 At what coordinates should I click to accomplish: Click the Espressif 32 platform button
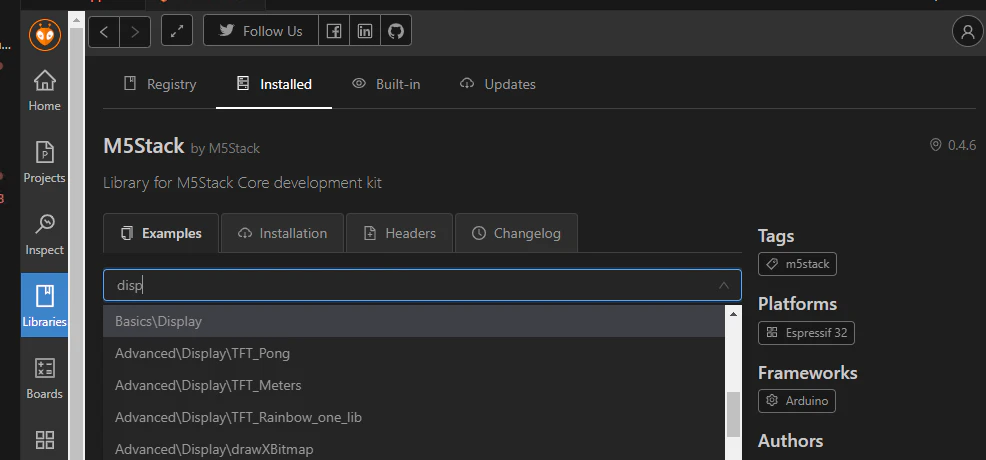point(806,332)
